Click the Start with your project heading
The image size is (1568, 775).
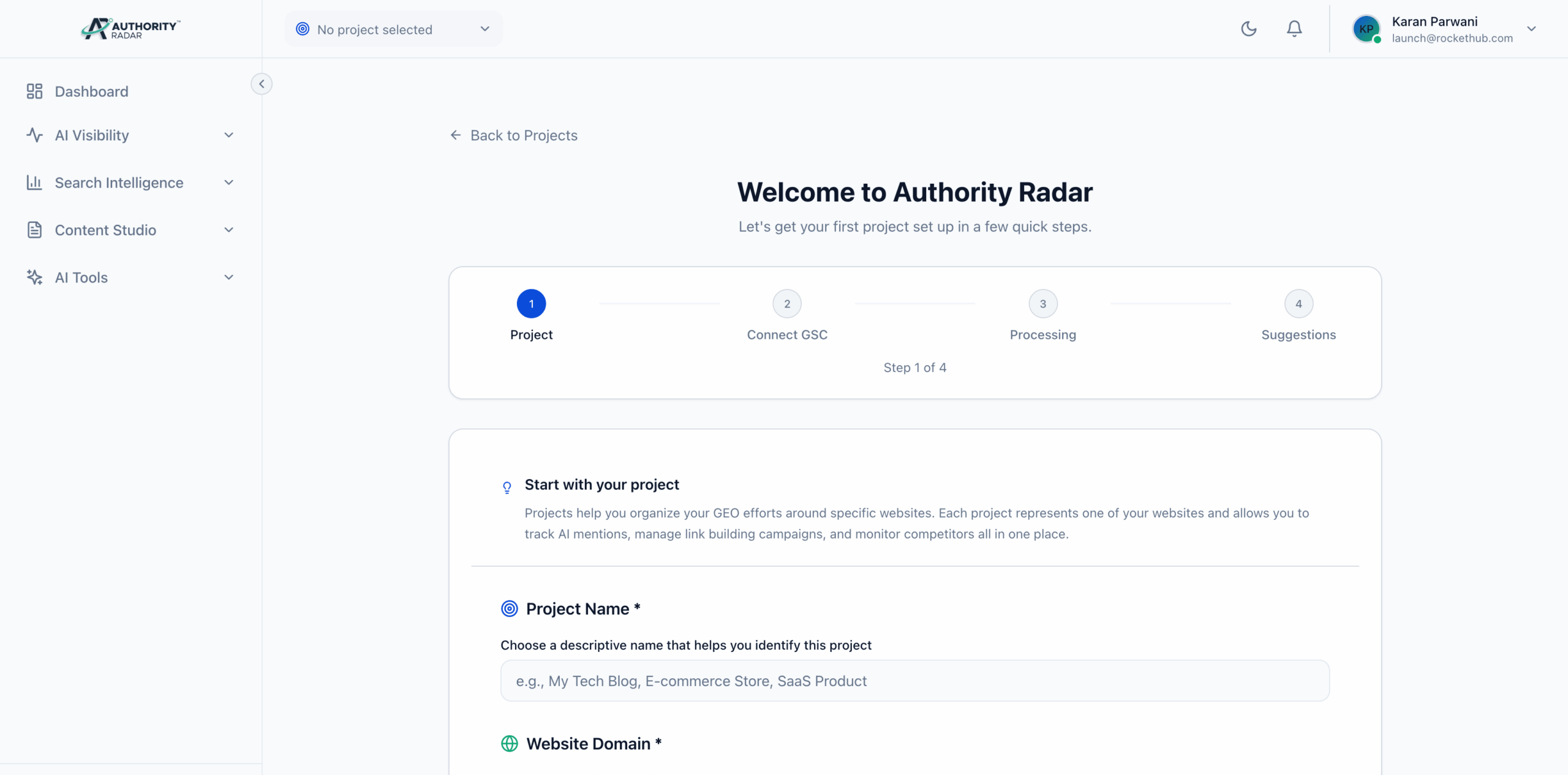click(x=601, y=485)
